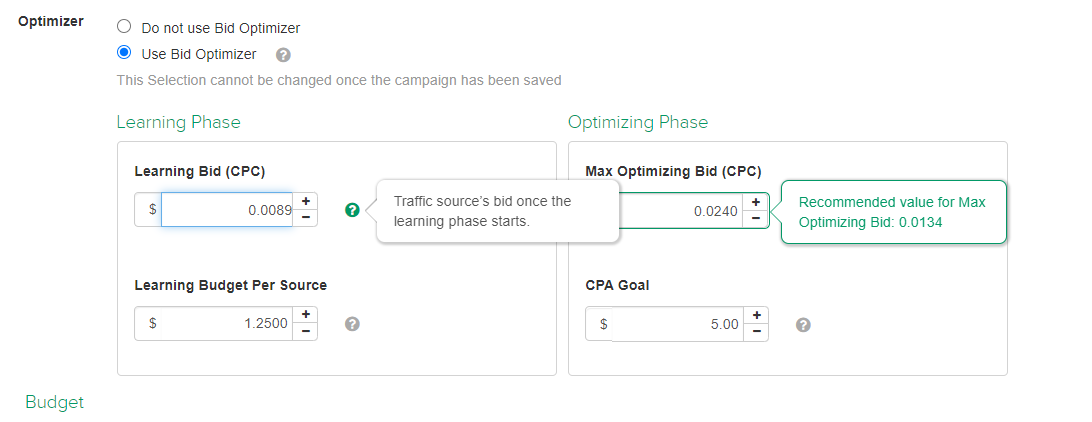Click green help icon next to Learning Bid
The width and height of the screenshot is (1092, 422).
point(352,210)
